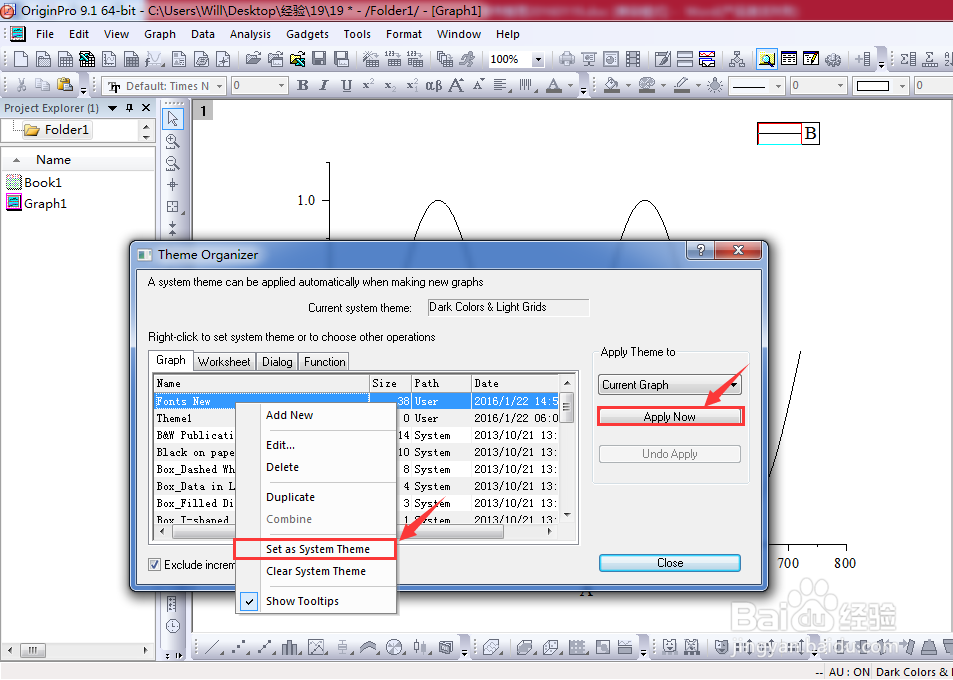Click the light bulb toolbar icon
Viewport: 953px width, 680px height.
coord(715,86)
